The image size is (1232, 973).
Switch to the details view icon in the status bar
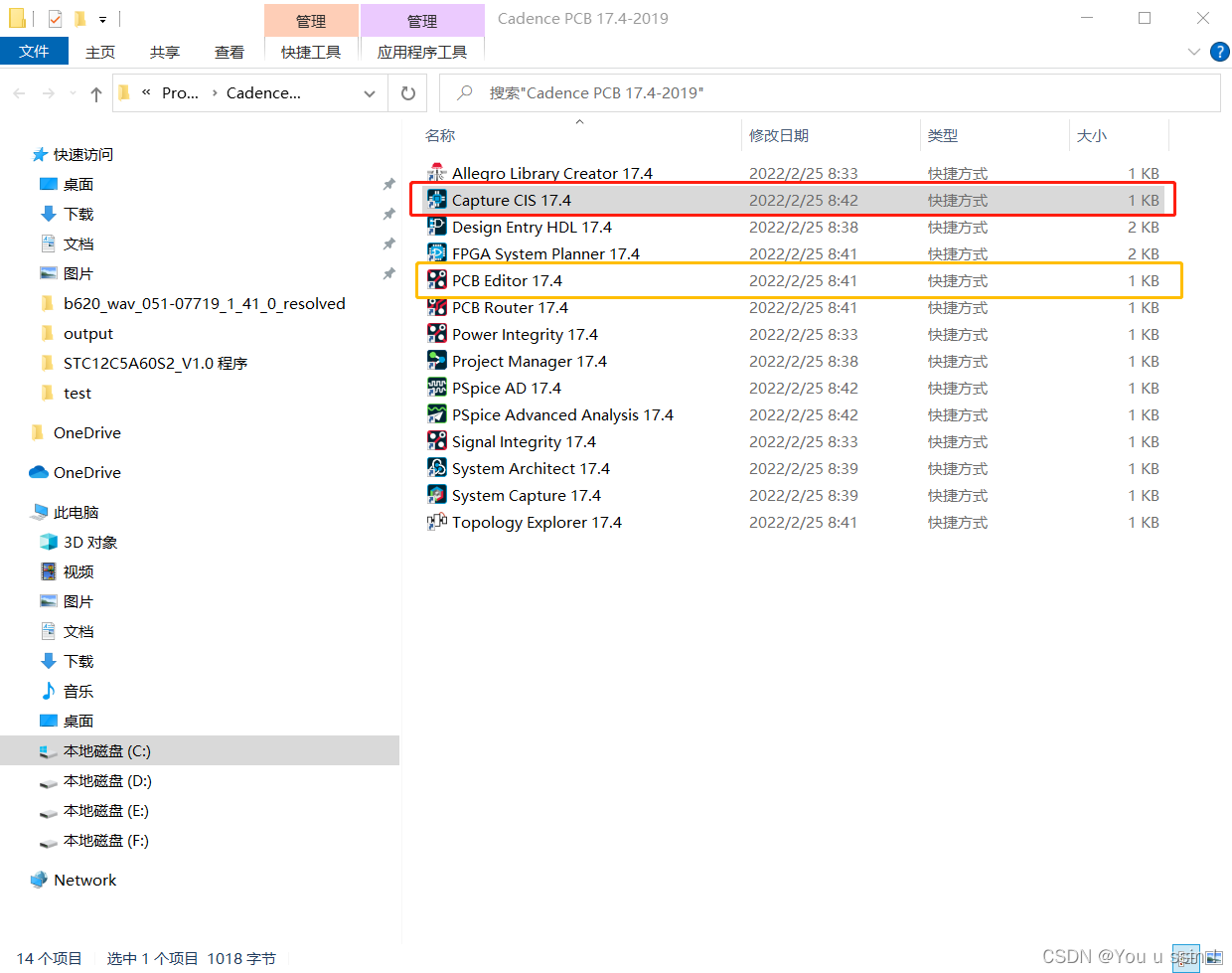[x=1186, y=957]
